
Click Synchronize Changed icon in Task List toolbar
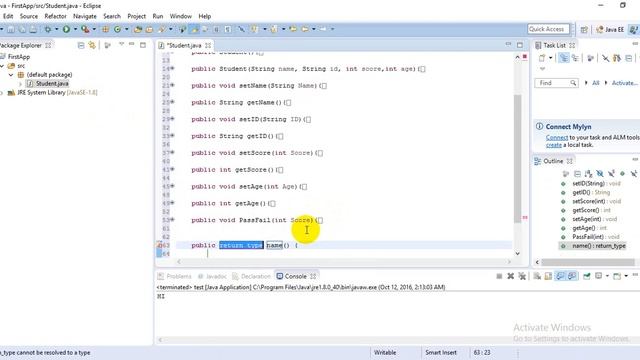(x=617, y=58)
